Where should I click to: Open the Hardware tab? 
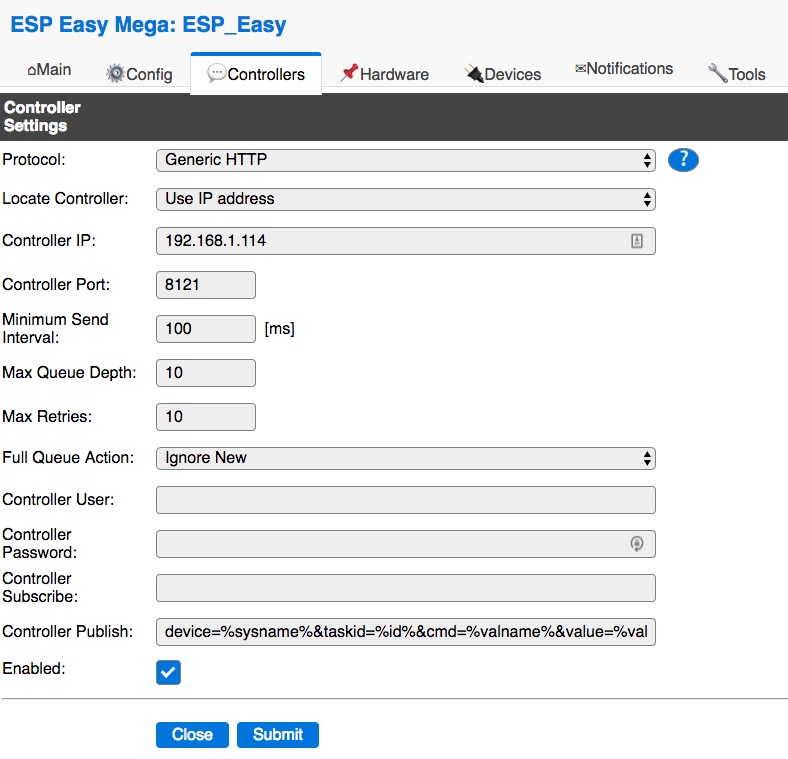[384, 74]
